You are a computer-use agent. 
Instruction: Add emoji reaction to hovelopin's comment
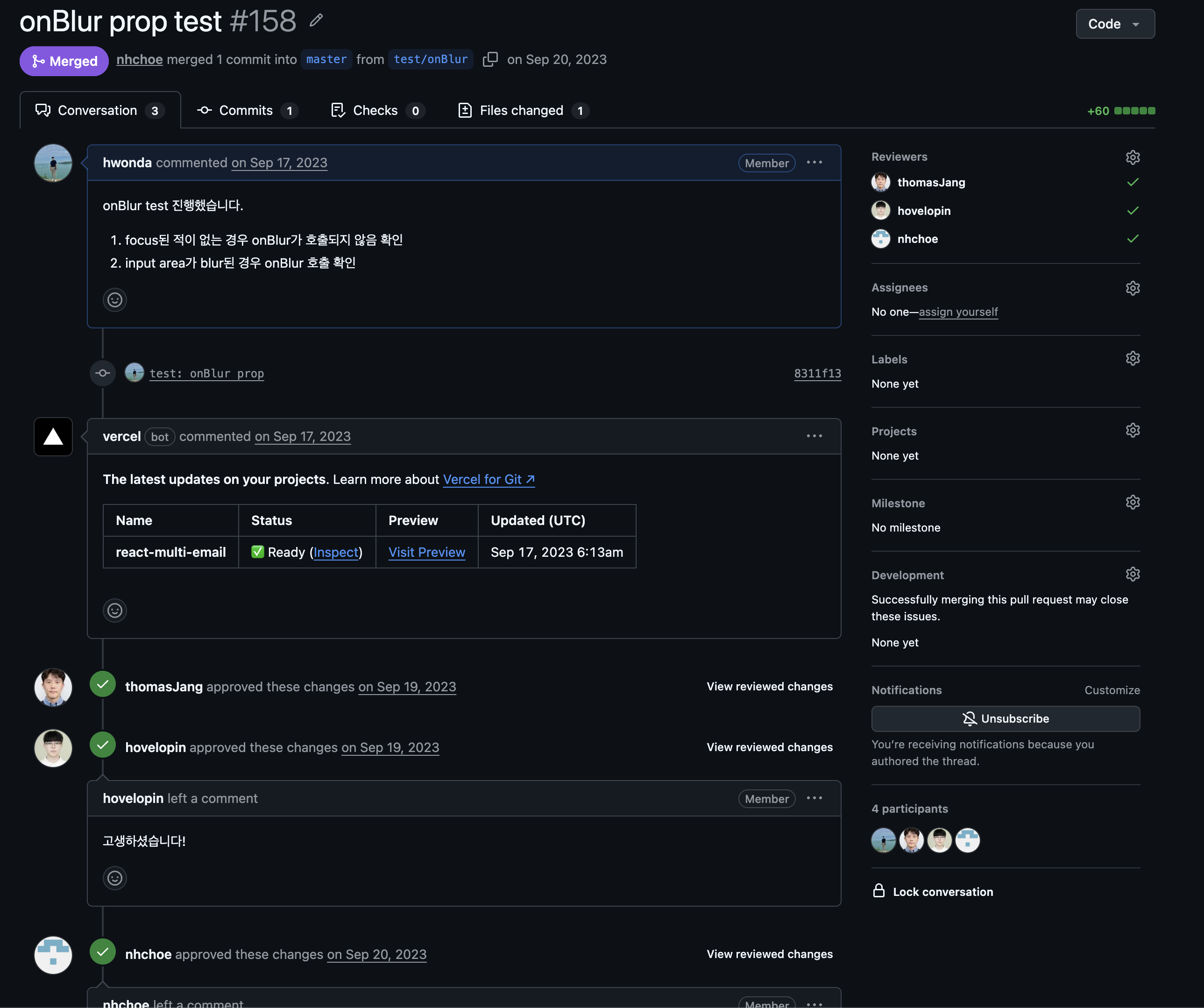coord(115,878)
